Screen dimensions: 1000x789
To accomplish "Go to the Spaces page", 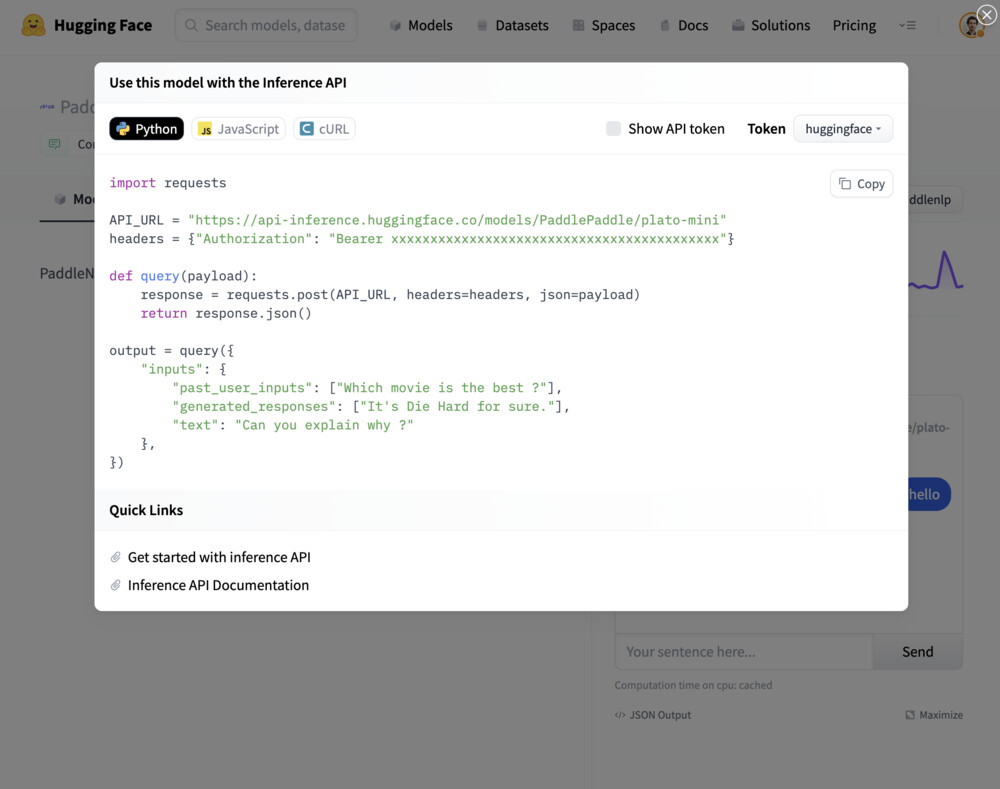I will pos(603,25).
